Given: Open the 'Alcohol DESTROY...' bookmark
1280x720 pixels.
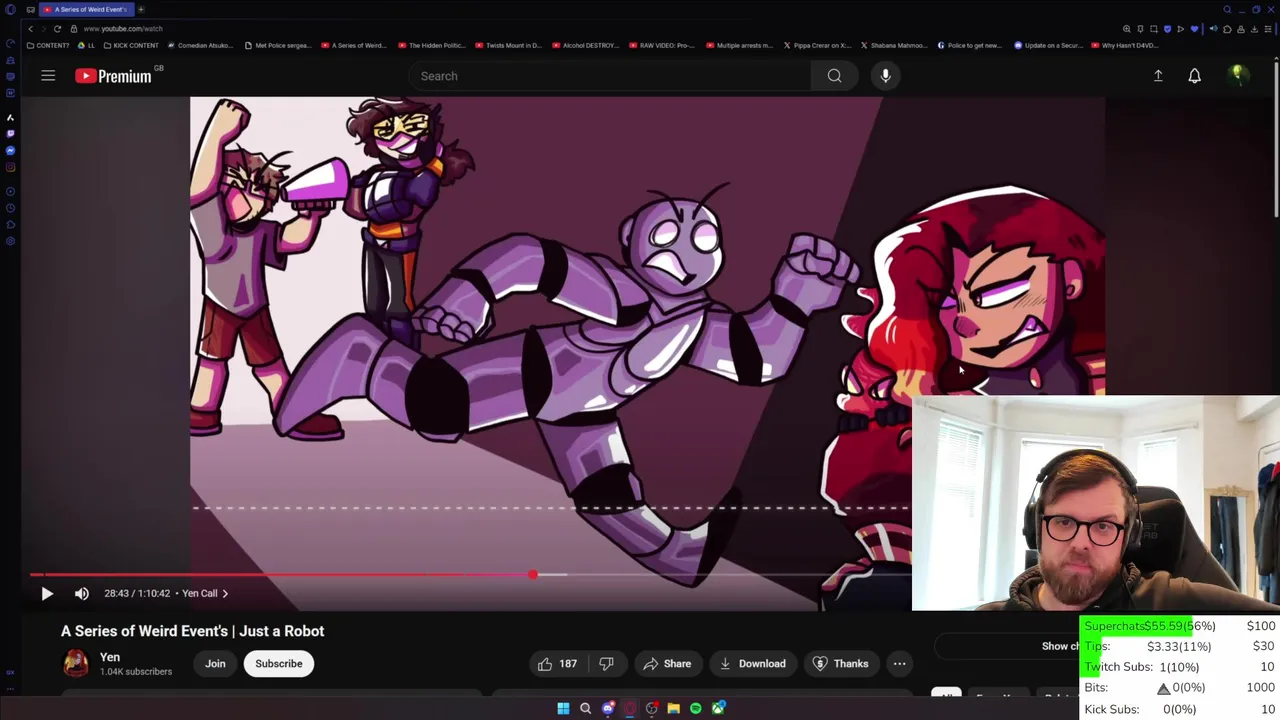Looking at the screenshot, I should [x=586, y=45].
